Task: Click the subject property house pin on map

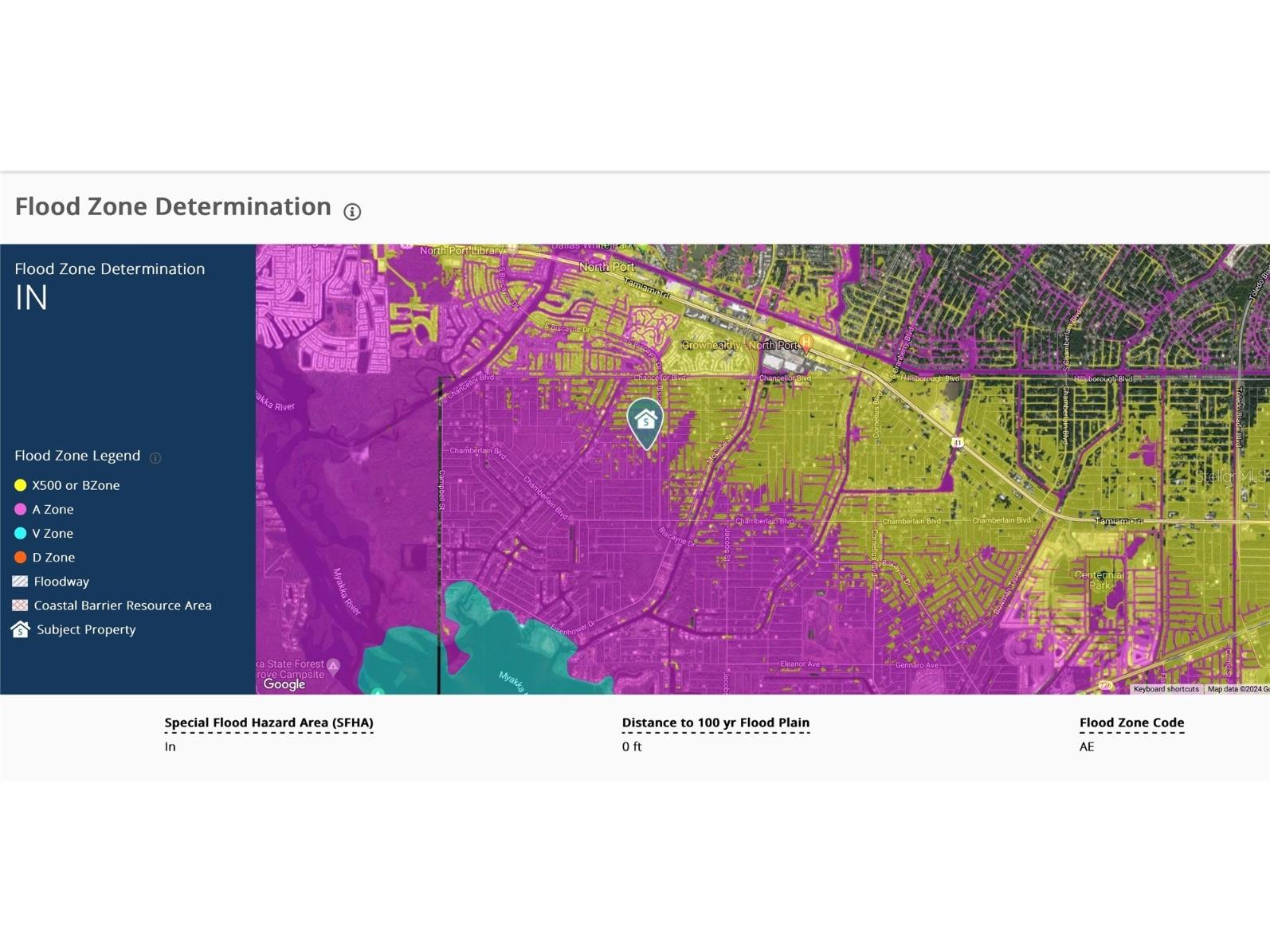Action: pos(645,421)
